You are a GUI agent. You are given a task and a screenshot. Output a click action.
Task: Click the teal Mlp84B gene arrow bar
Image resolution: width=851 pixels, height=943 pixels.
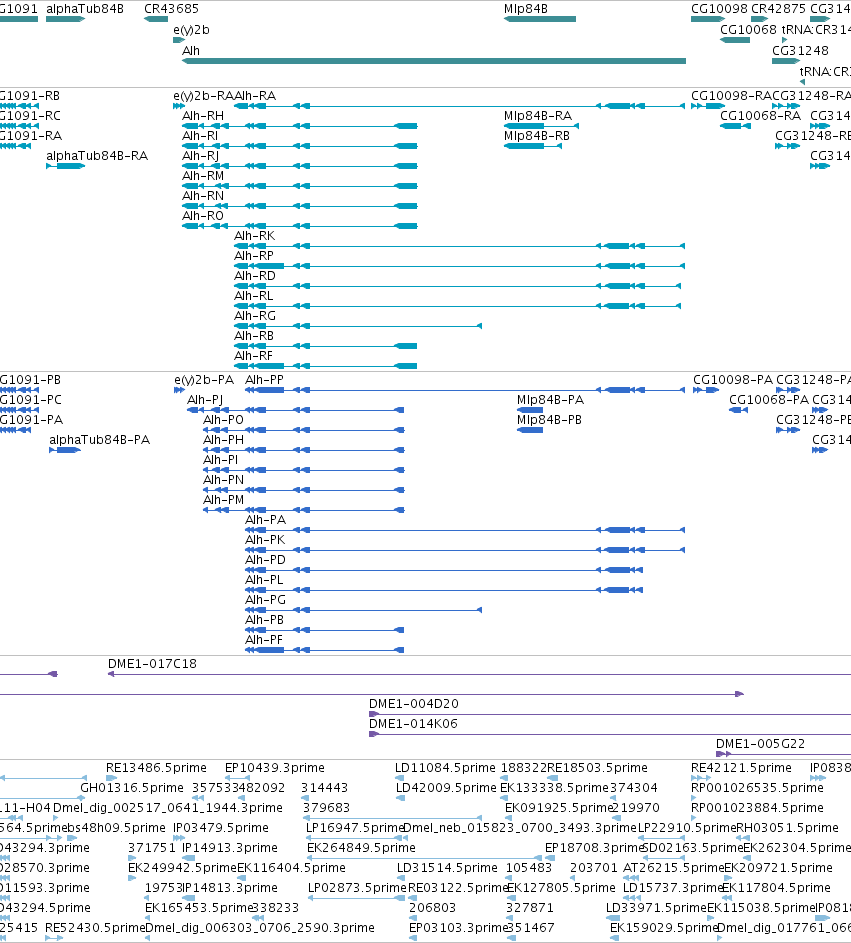[x=539, y=19]
